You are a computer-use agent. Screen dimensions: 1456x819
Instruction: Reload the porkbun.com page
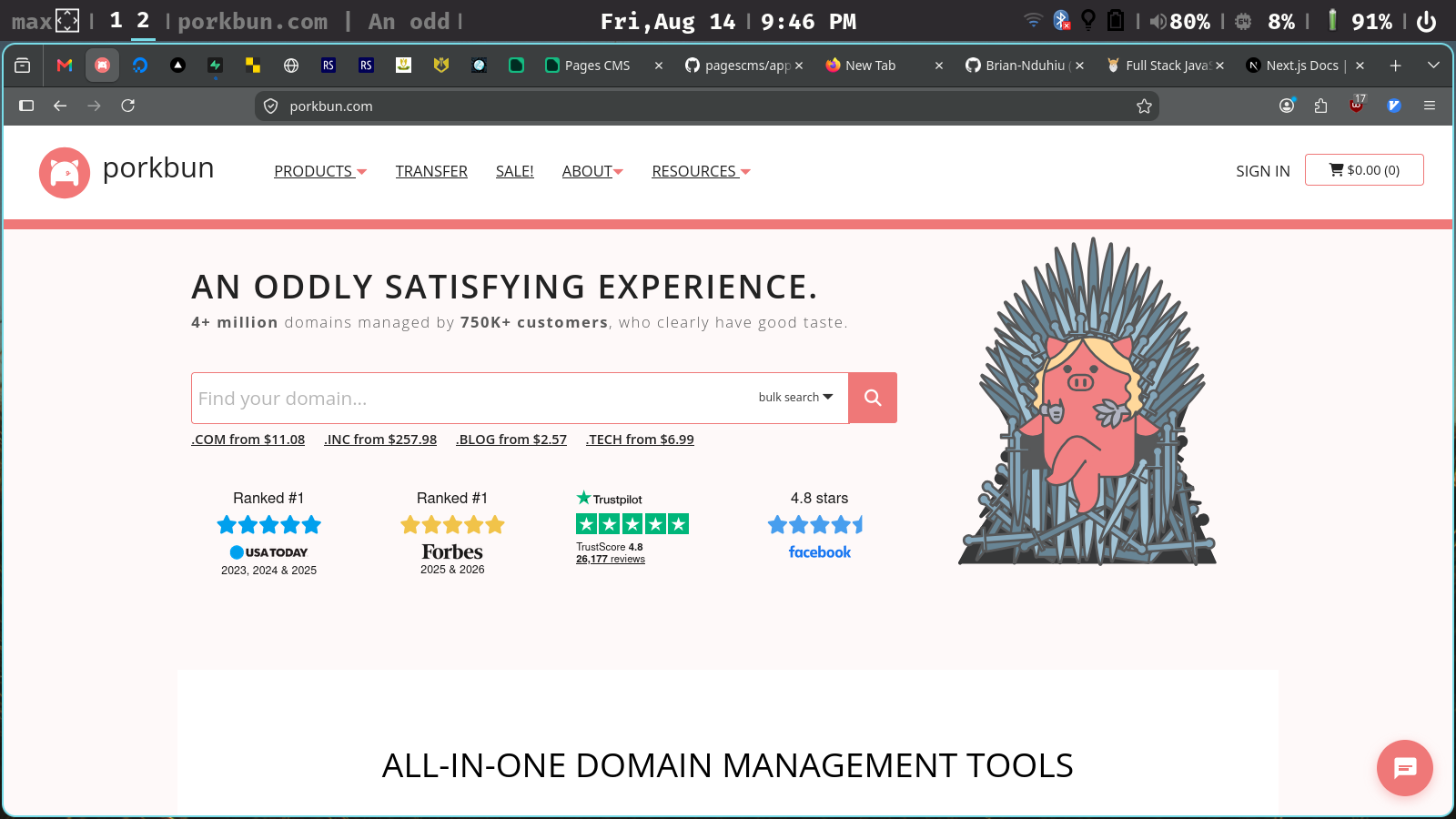[128, 106]
